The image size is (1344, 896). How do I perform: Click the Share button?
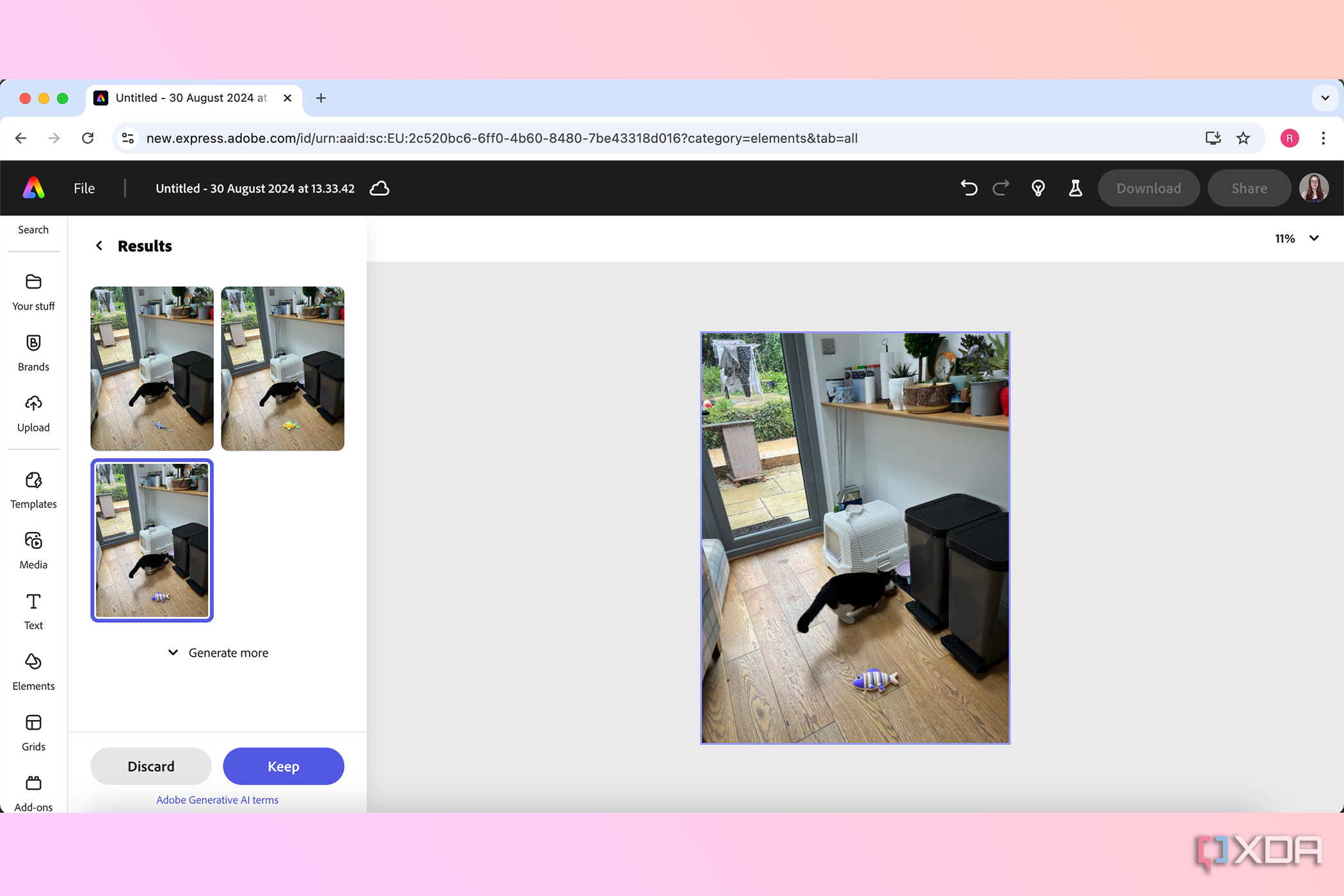[1249, 188]
